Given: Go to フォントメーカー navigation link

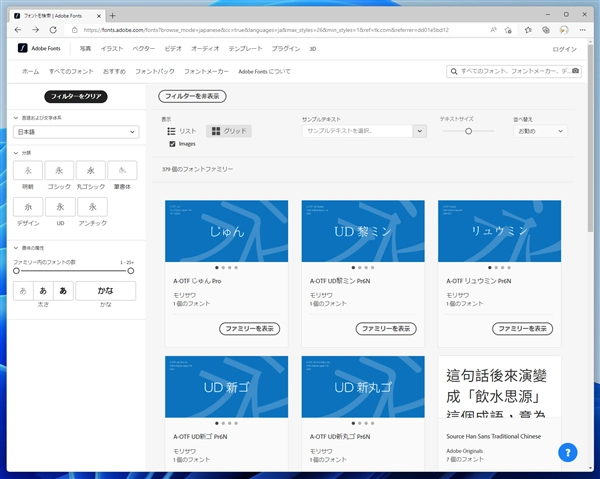Looking at the screenshot, I should pyautogui.click(x=206, y=71).
